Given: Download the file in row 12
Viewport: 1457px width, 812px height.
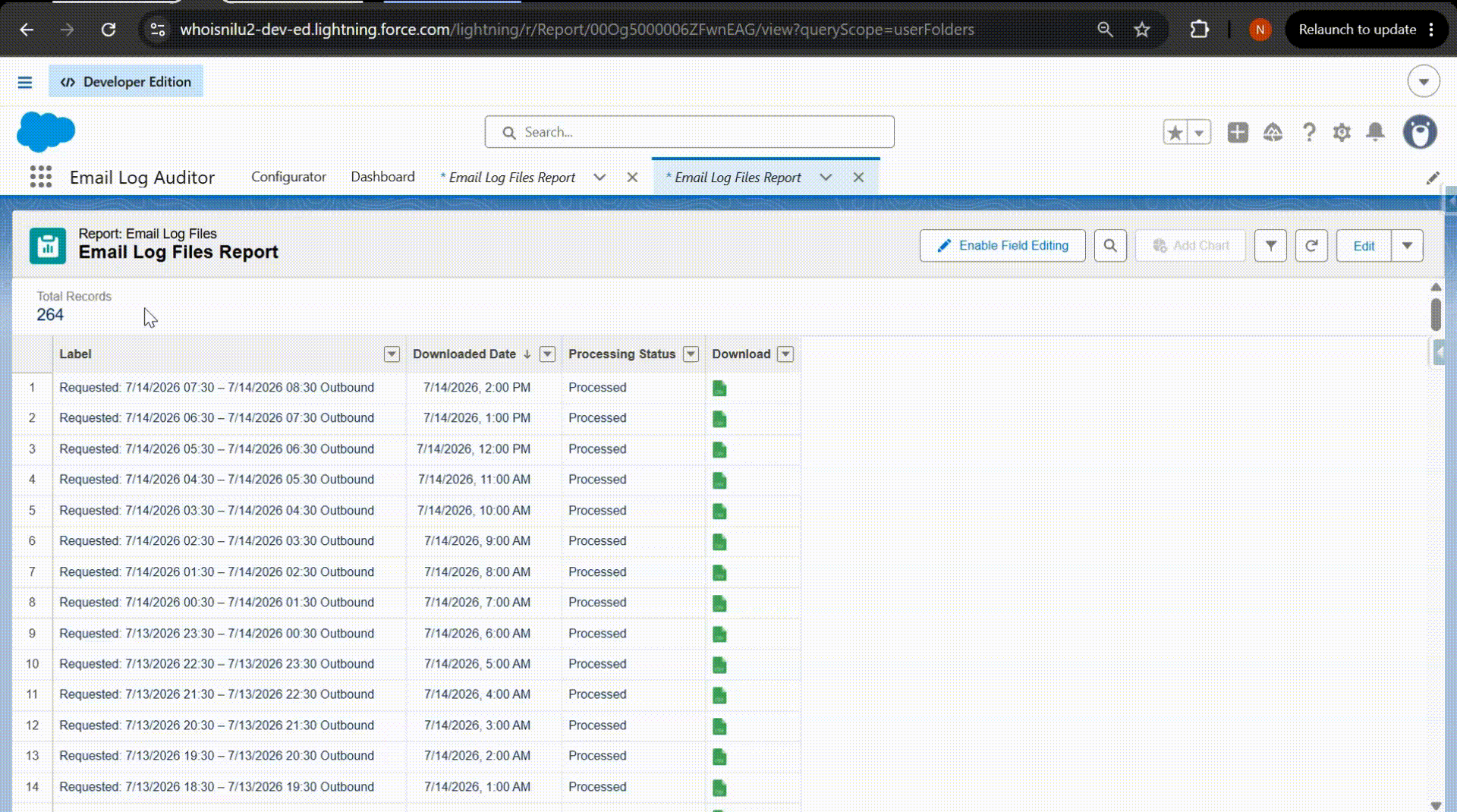Looking at the screenshot, I should pyautogui.click(x=719, y=726).
